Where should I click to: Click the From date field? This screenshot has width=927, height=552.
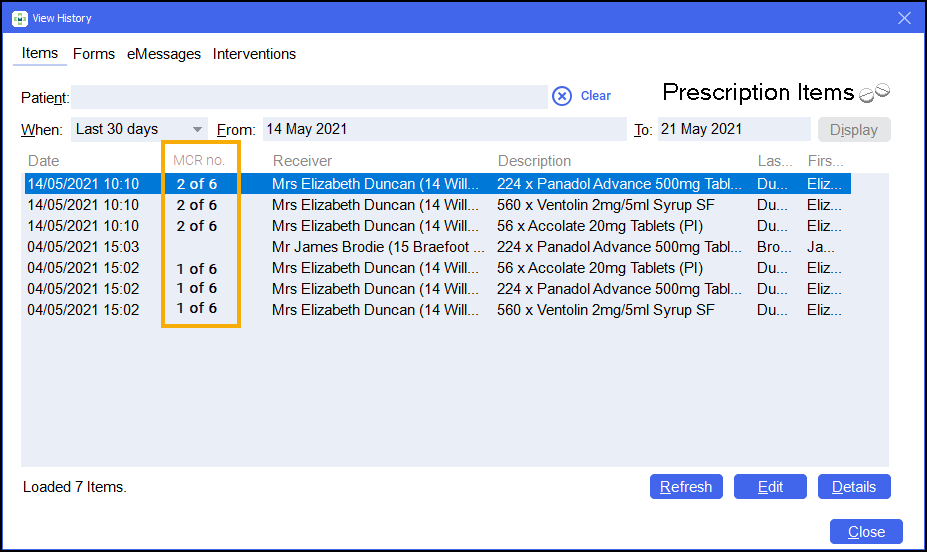tap(444, 129)
